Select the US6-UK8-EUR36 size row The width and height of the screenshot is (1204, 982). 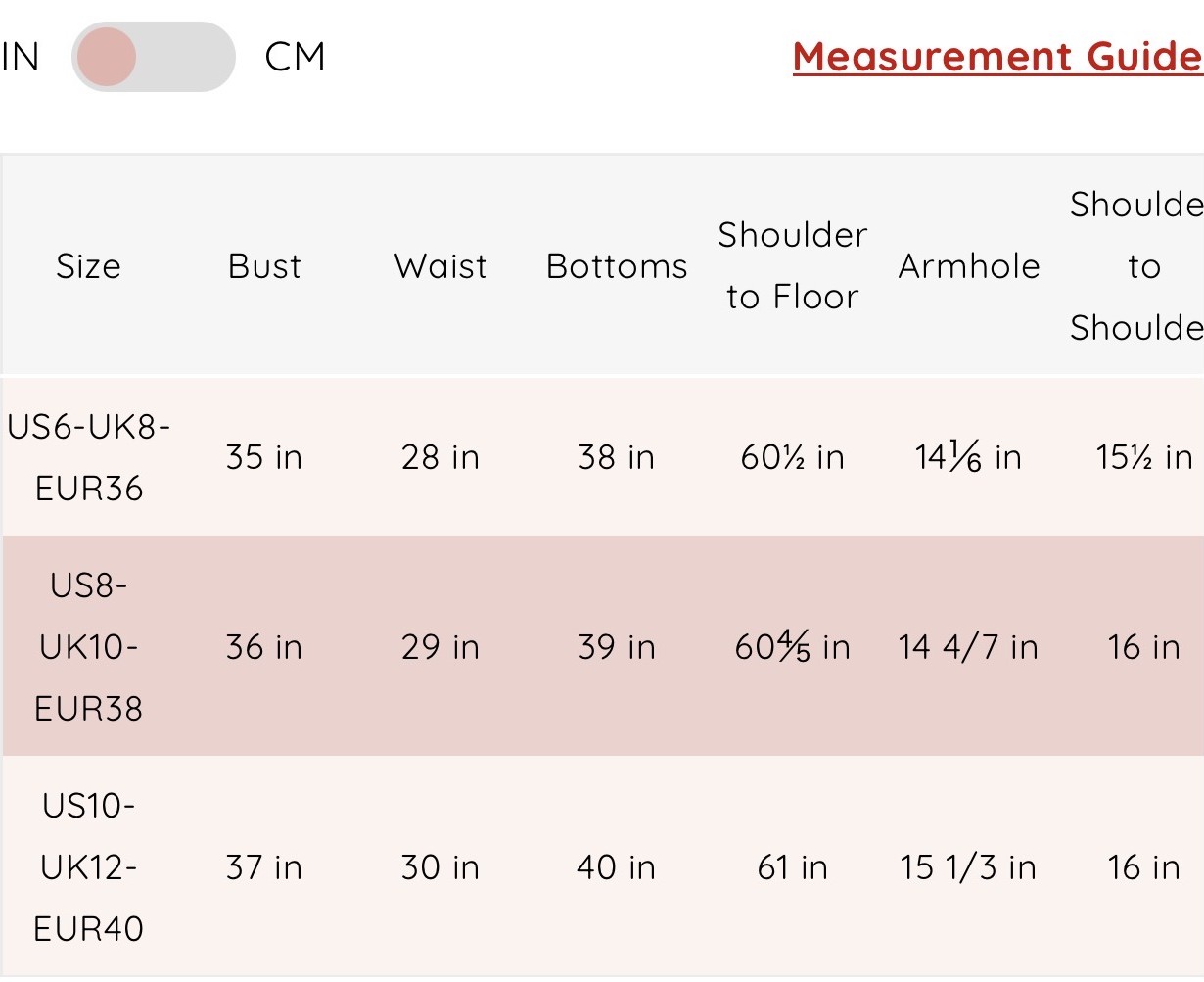click(x=602, y=457)
